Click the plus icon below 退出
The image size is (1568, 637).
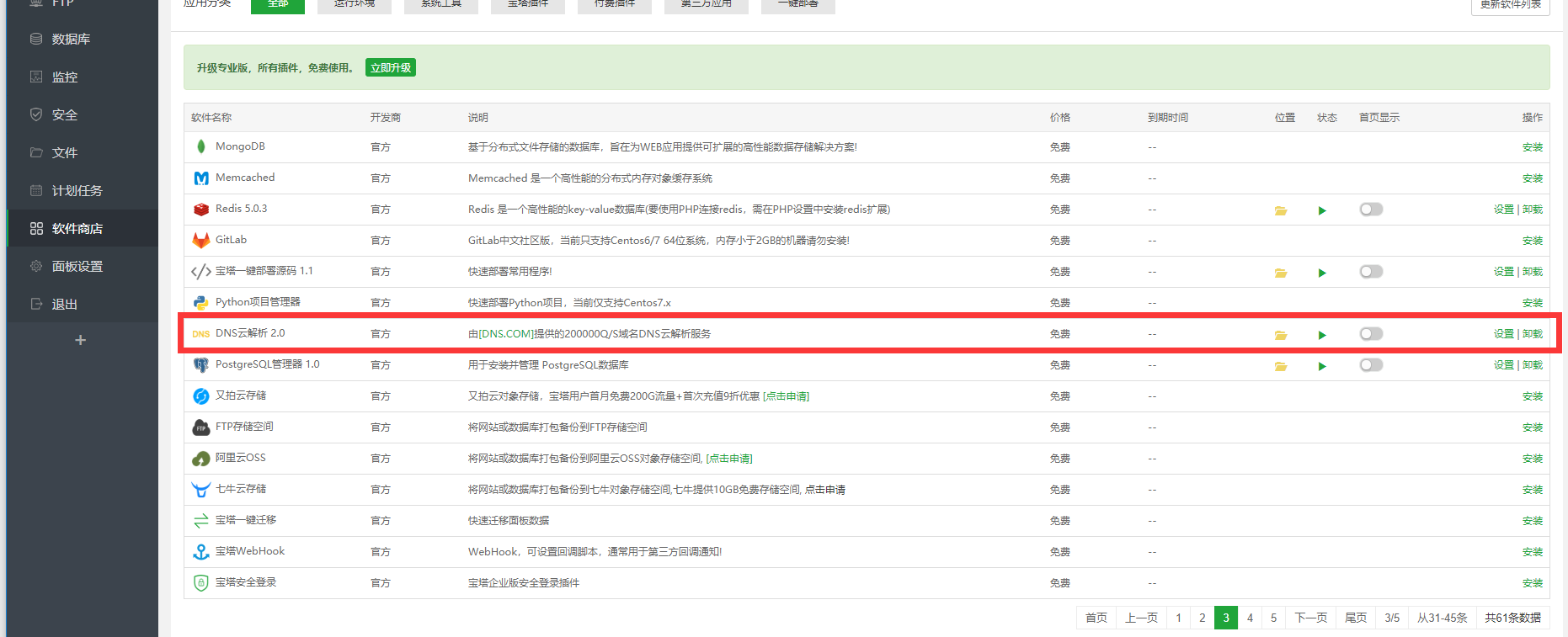click(81, 340)
